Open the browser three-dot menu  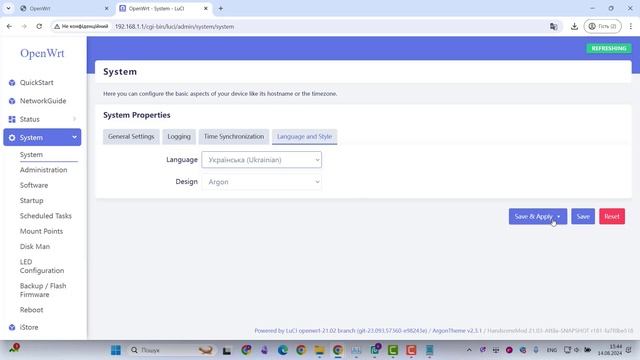[x=631, y=26]
